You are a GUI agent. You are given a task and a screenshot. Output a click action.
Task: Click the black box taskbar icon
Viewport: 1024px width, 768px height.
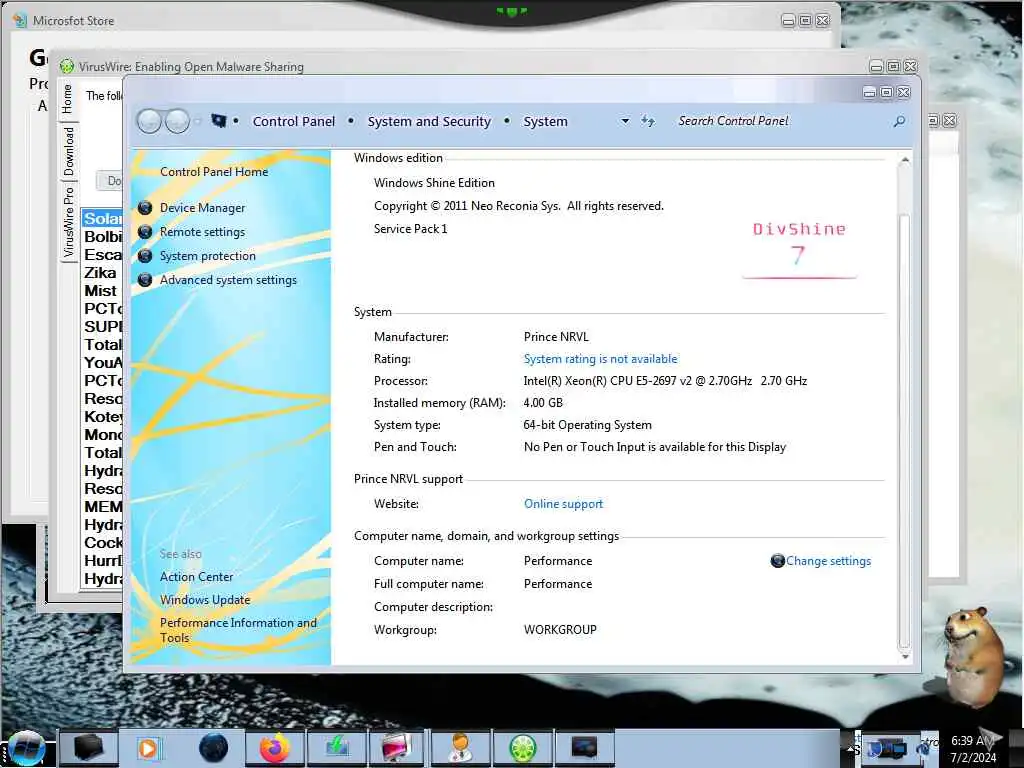89,748
